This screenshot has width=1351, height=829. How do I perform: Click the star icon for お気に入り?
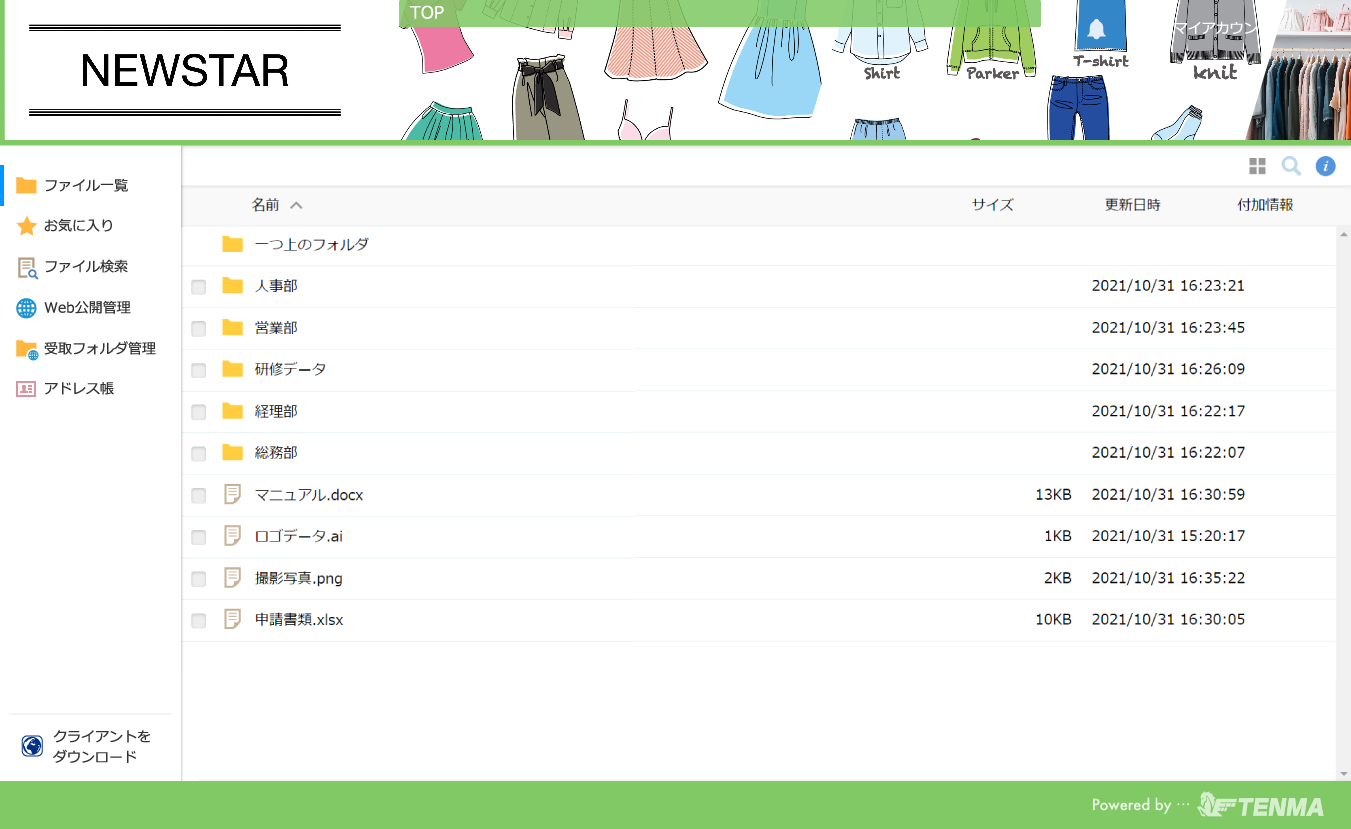click(x=26, y=226)
